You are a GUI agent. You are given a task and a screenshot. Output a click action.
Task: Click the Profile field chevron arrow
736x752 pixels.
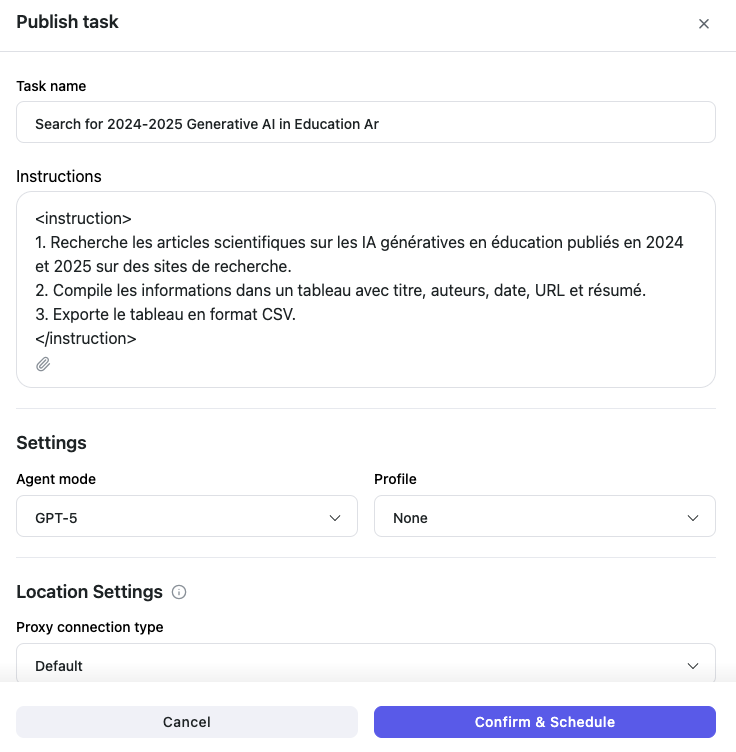click(693, 517)
